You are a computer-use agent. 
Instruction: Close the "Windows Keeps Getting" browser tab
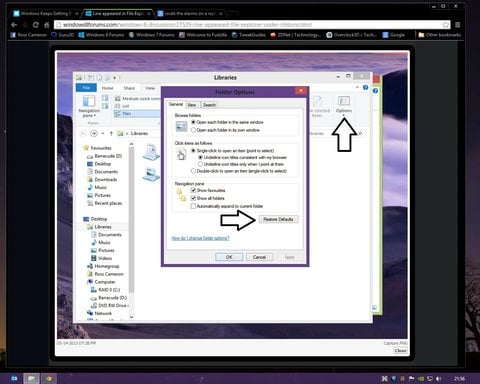coord(77,14)
